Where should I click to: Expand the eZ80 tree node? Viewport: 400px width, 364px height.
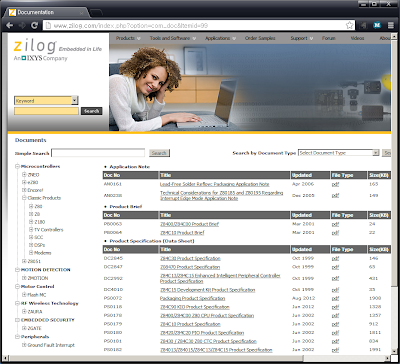(24, 182)
